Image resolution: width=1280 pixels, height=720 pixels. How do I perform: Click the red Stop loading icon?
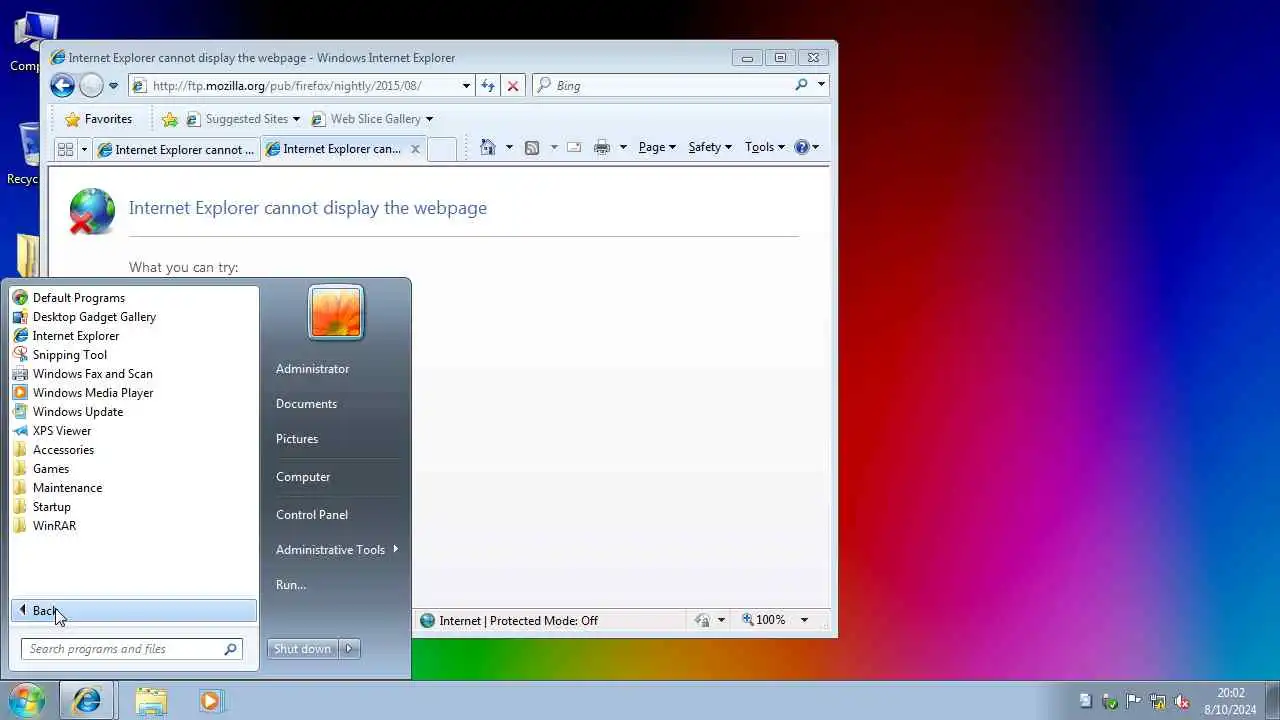point(513,86)
